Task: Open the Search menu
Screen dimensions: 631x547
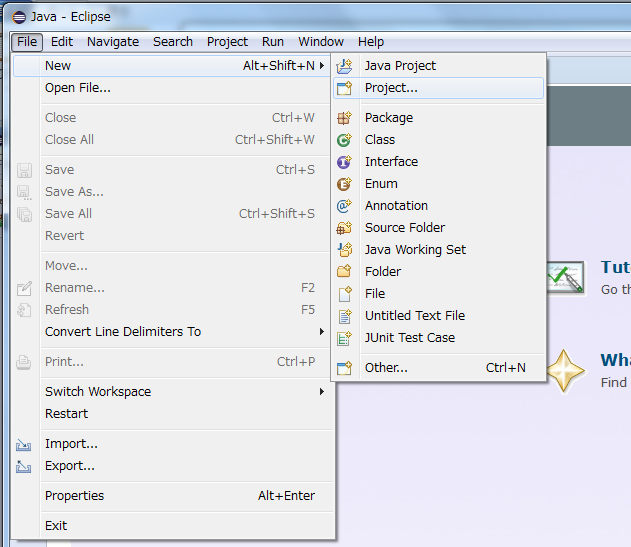Action: coord(173,42)
